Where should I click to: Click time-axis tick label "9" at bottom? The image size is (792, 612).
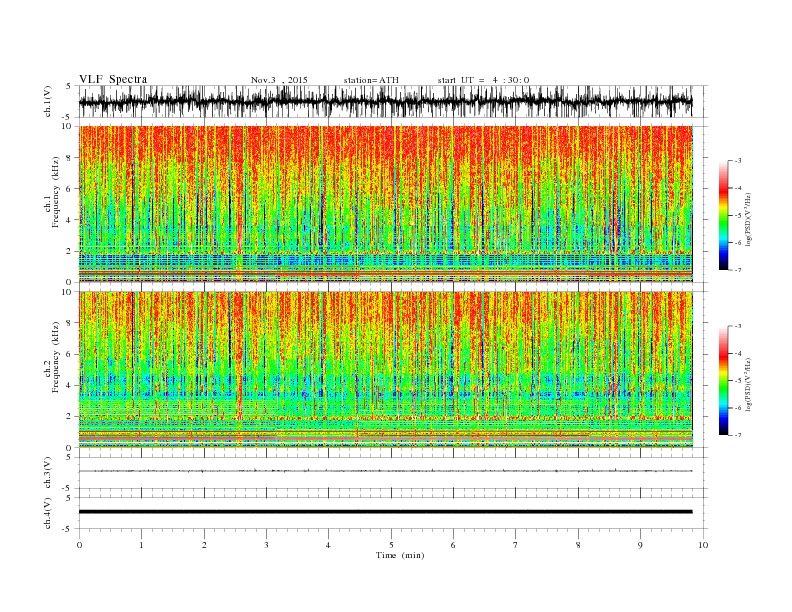(640, 545)
